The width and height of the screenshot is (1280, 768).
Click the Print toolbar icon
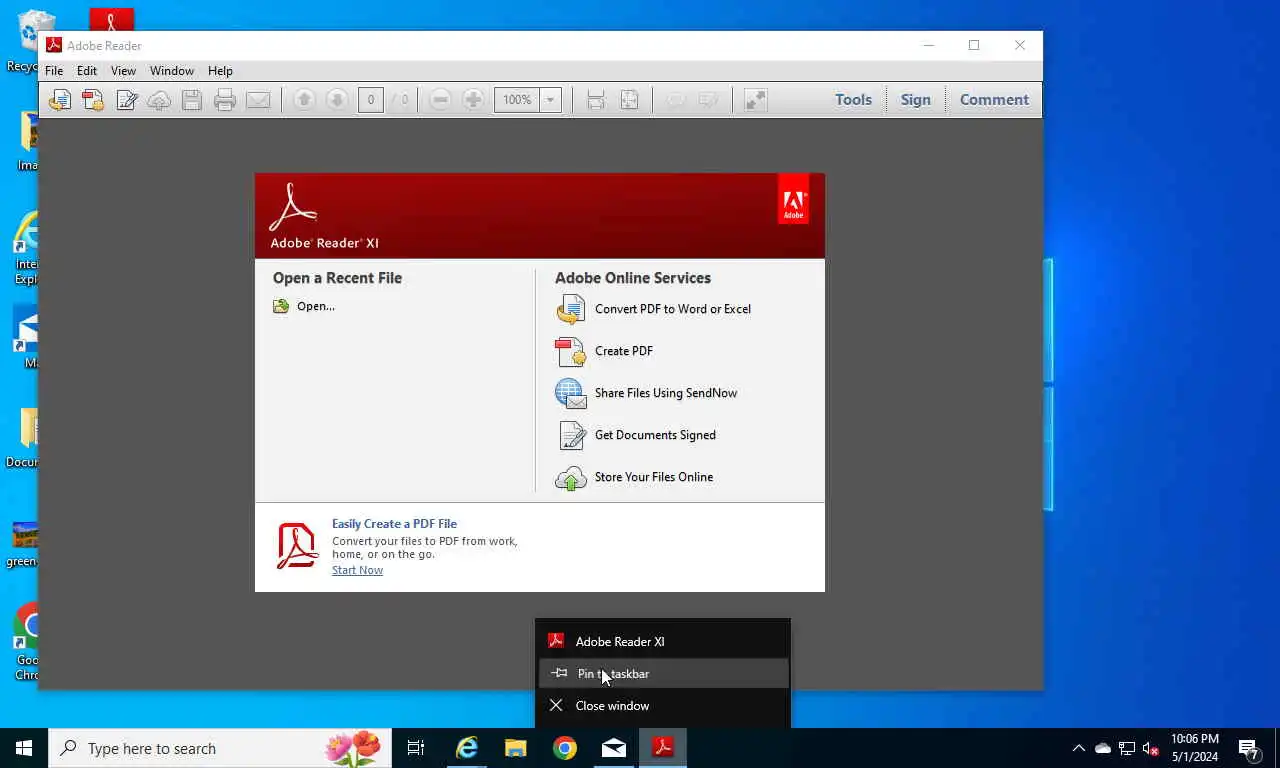(225, 100)
